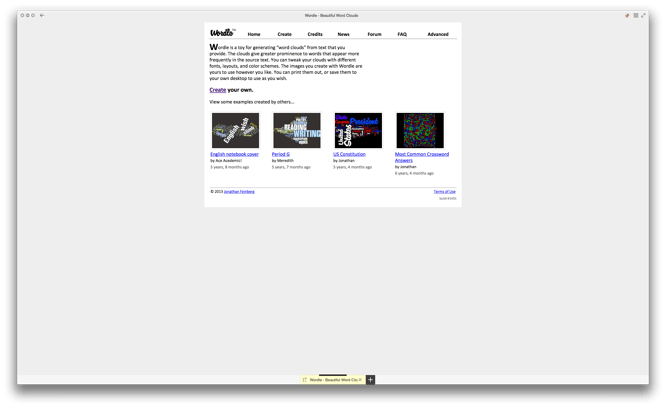This screenshot has width=666, height=408.
Task: Visit the Forum page
Action: (x=375, y=34)
